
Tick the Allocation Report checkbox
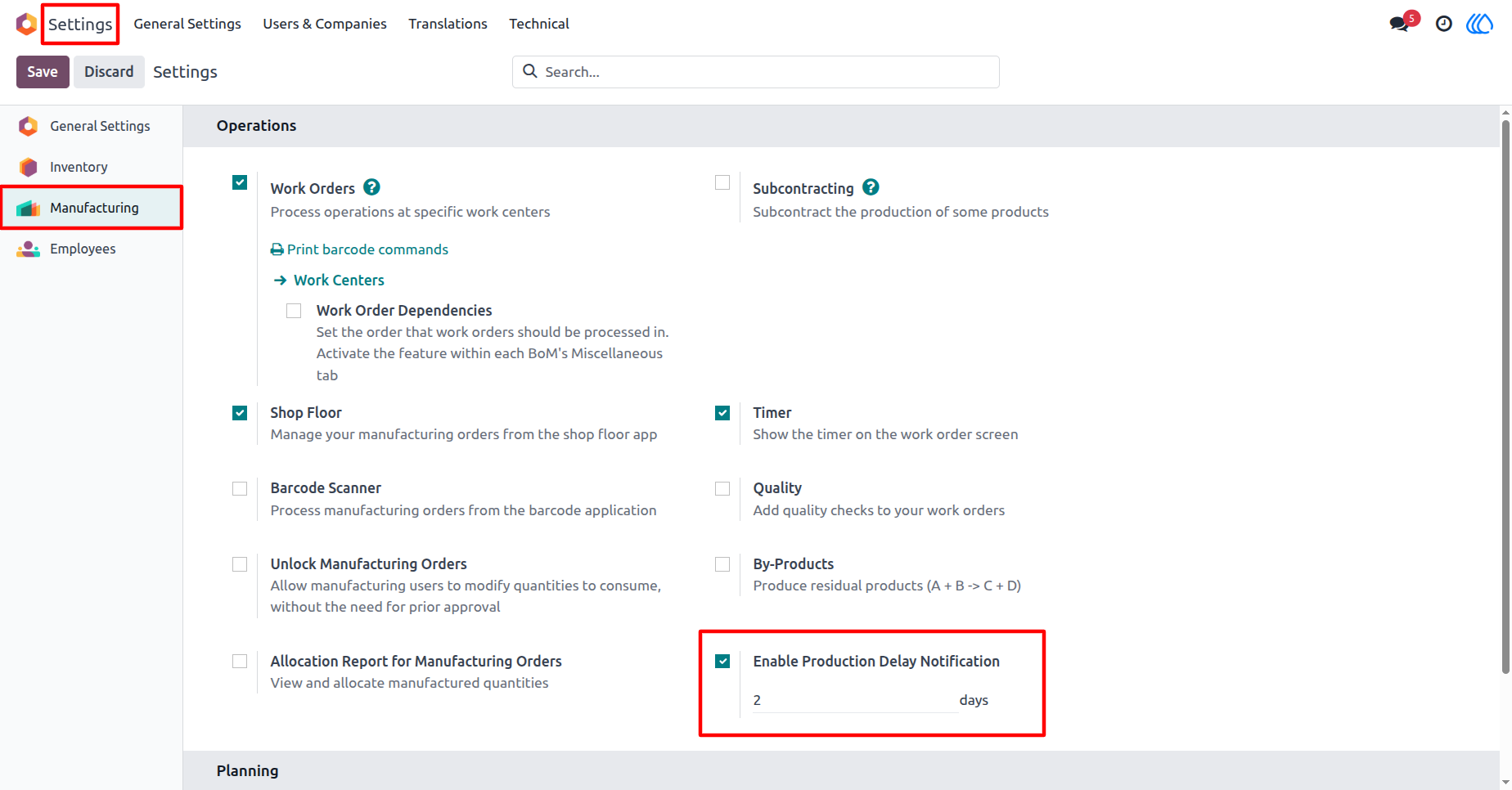pyautogui.click(x=240, y=661)
